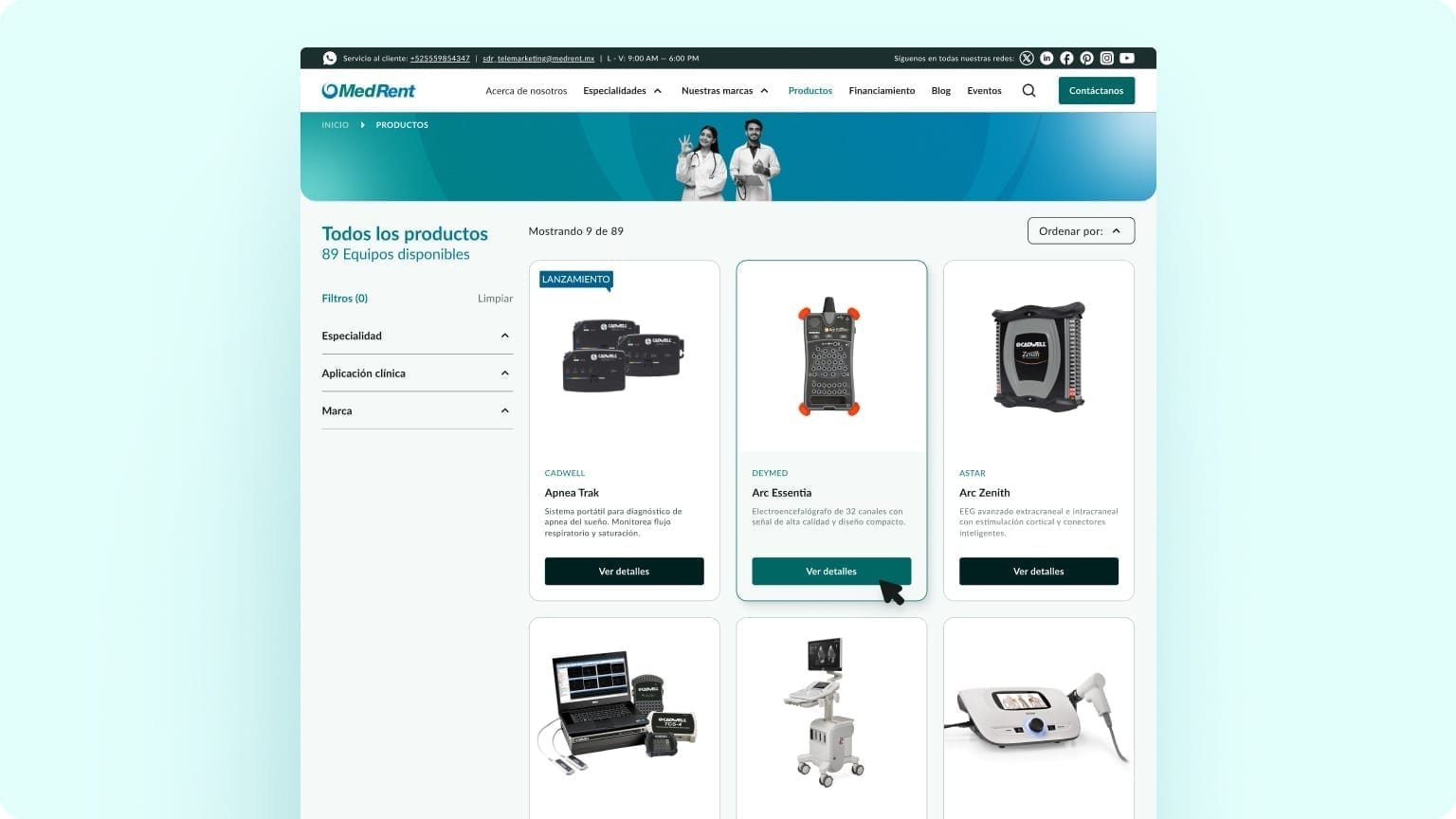Viewport: 1456px width, 819px height.
Task: Click Ver detalles for Arc Zenith
Action: pos(1039,572)
